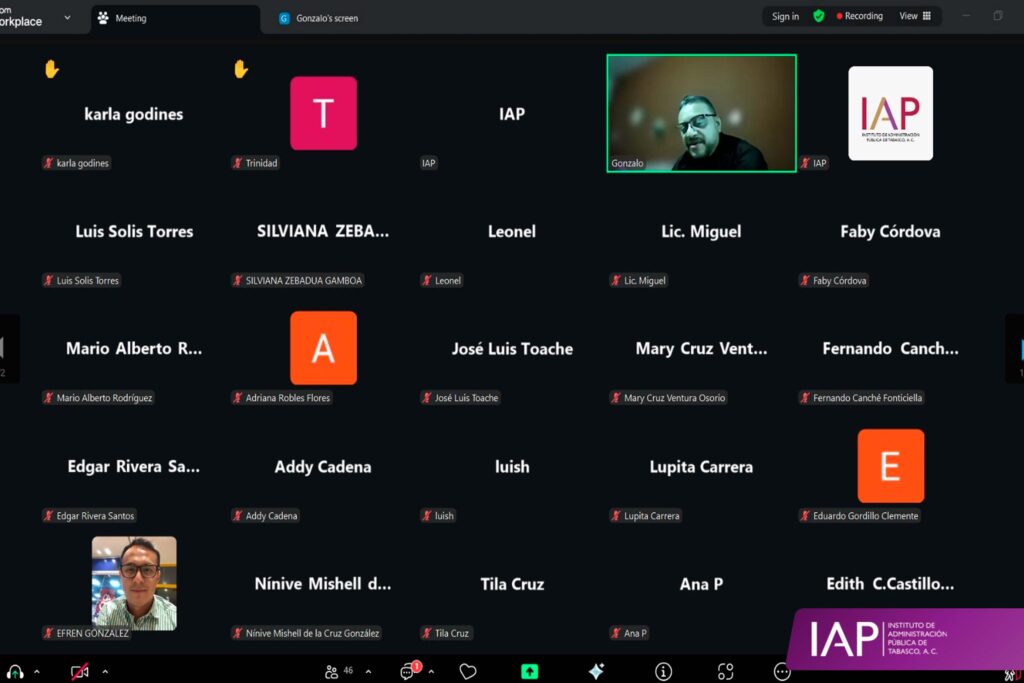Click the Sign in button
Image resolution: width=1024 pixels, height=683 pixels.
pos(786,16)
